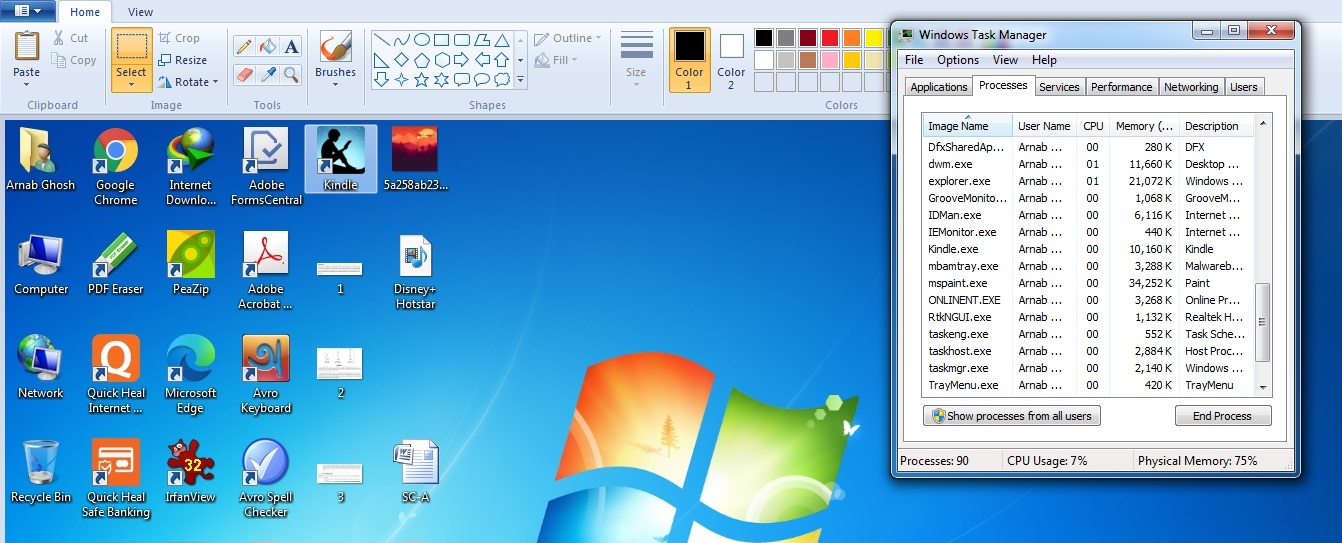1342x543 pixels.
Task: Choose the Line shape
Action: coord(381,41)
